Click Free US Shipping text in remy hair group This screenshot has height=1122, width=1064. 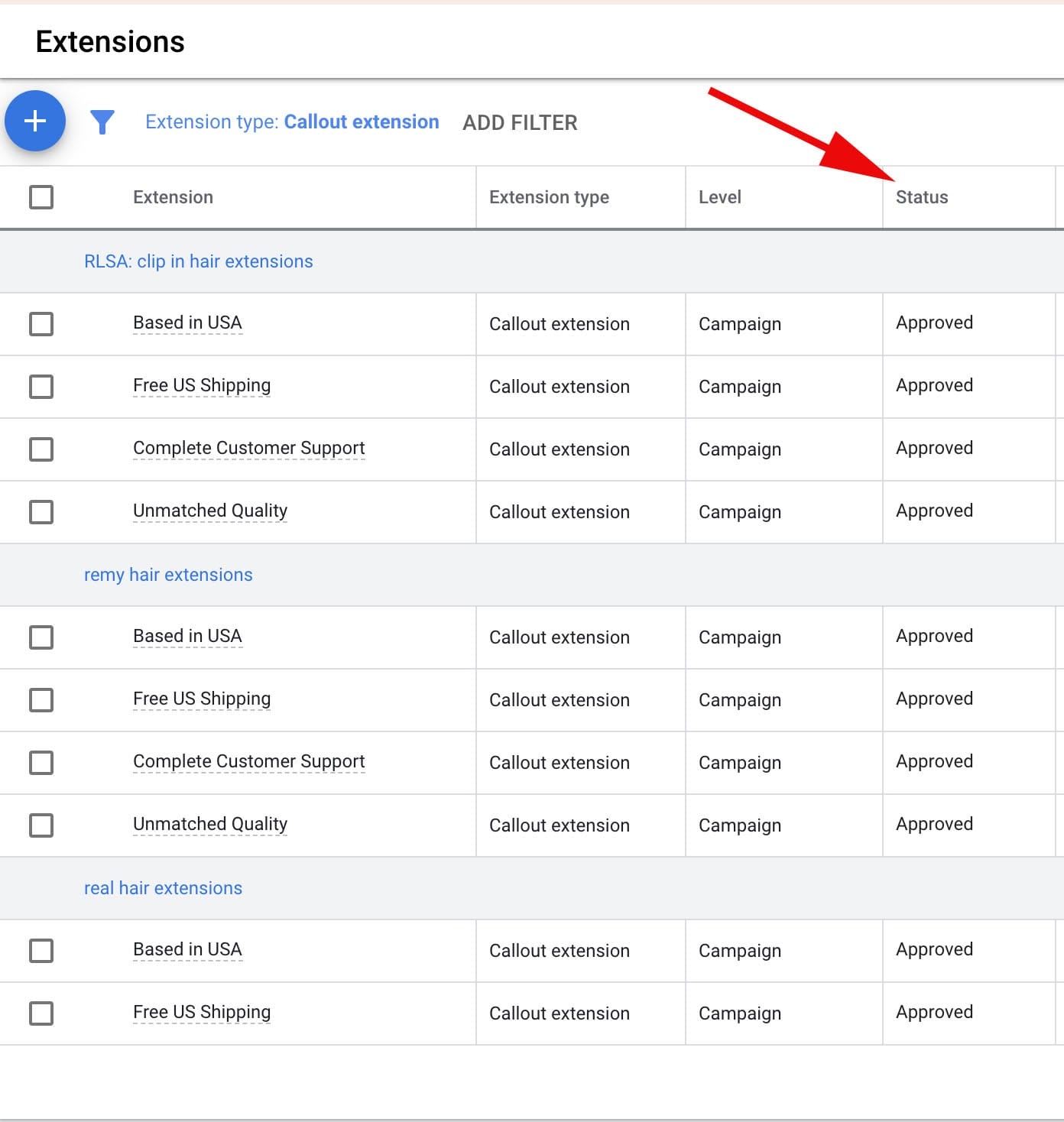[x=202, y=699]
